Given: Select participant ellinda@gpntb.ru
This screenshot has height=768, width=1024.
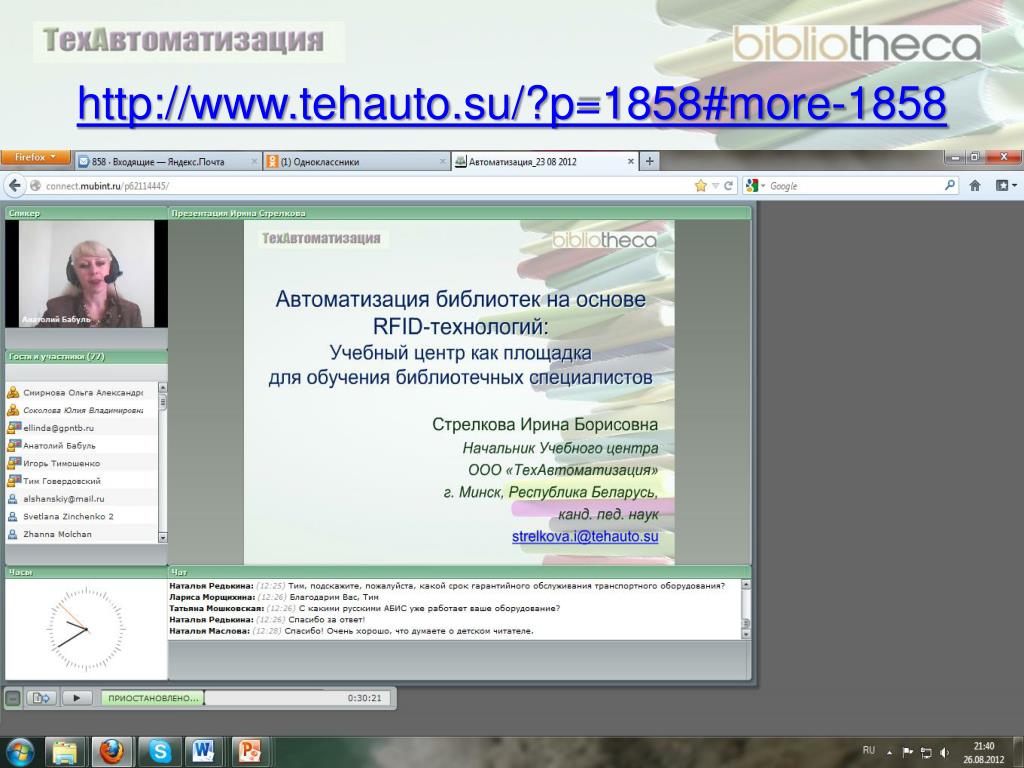Looking at the screenshot, I should (82, 428).
